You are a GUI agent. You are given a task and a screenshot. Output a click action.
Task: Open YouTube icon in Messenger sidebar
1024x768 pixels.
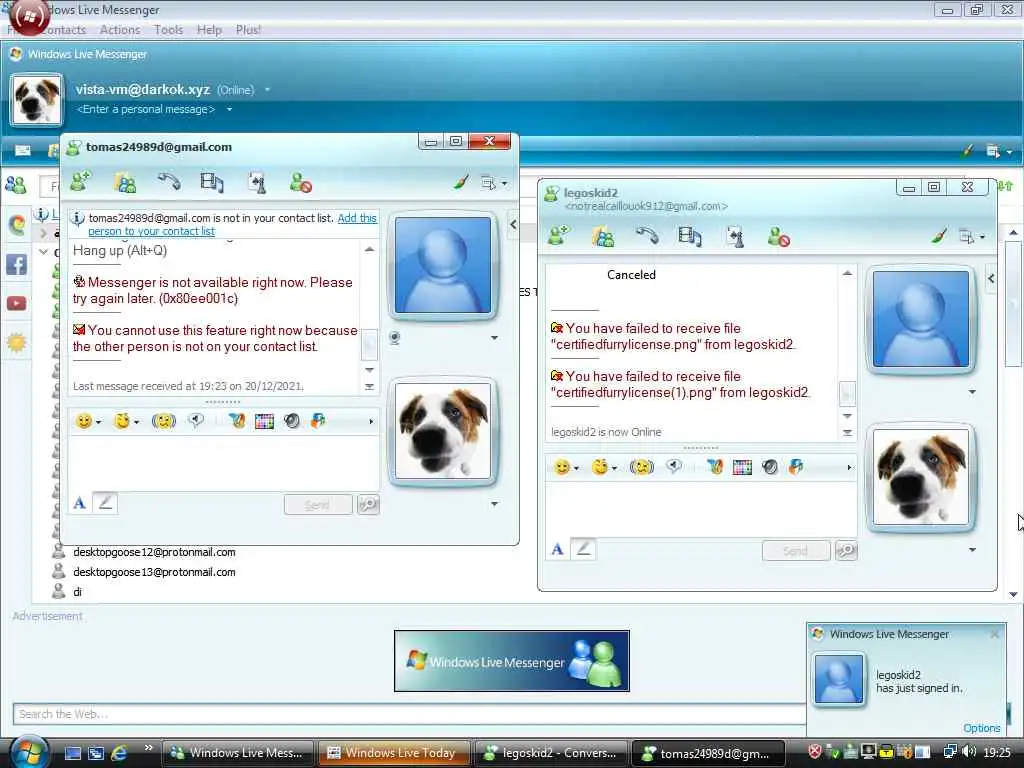pyautogui.click(x=16, y=304)
